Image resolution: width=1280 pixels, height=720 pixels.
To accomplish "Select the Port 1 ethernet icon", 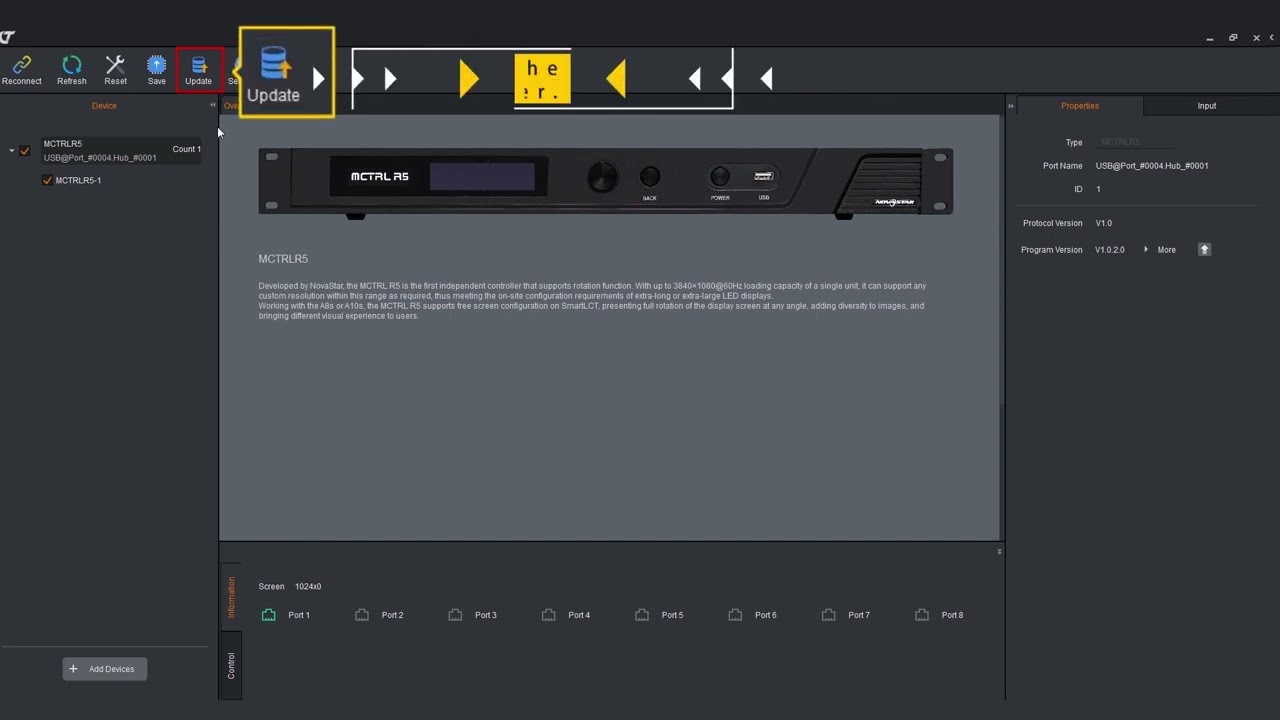I will point(268,615).
